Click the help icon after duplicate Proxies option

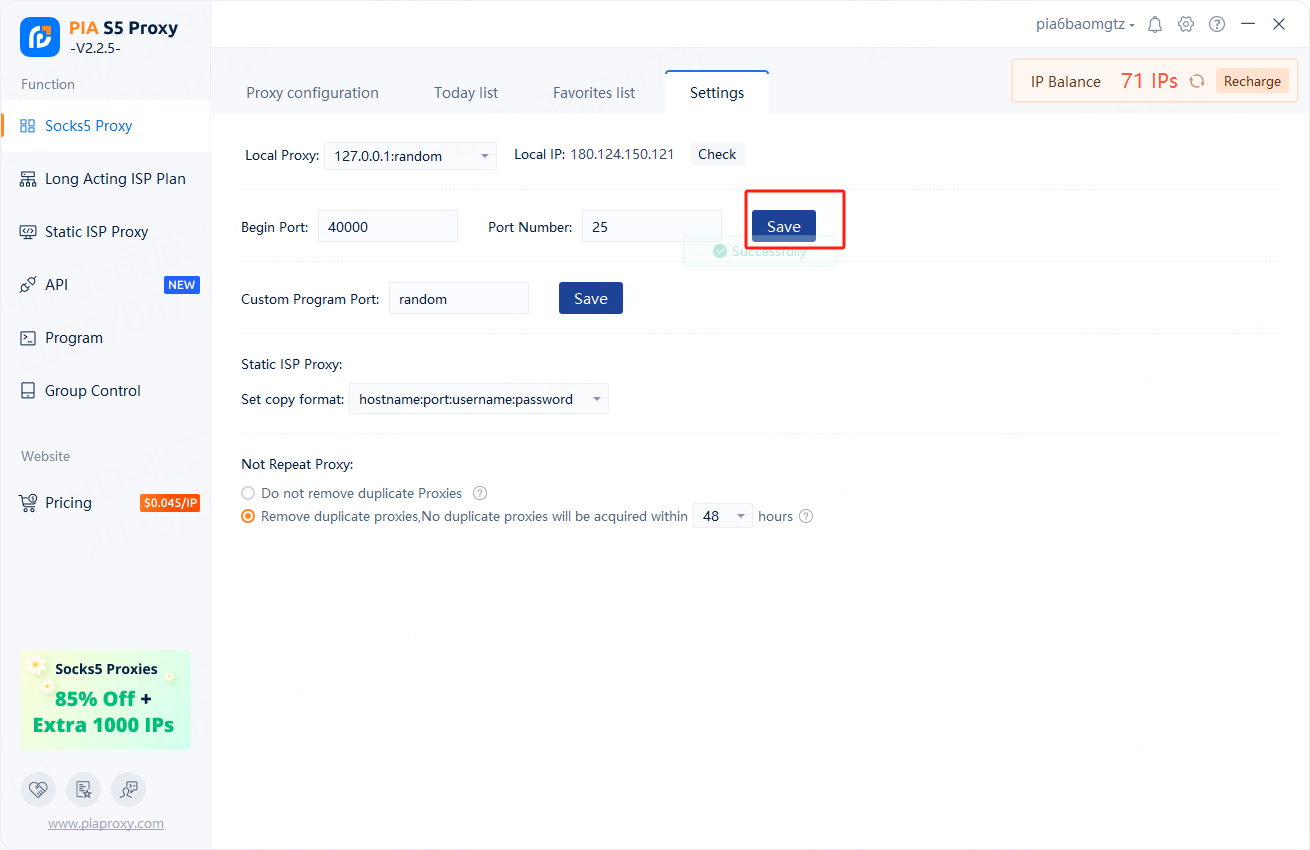coord(480,493)
